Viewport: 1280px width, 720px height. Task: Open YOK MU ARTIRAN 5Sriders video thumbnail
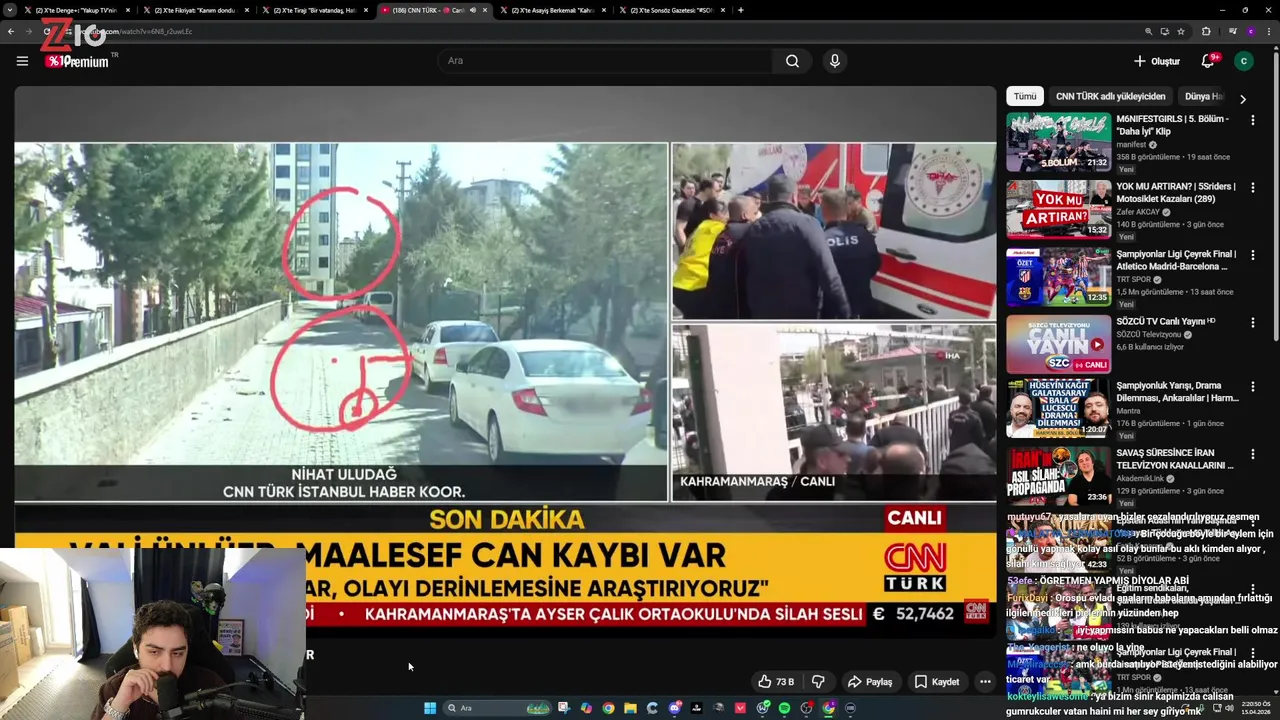1058,210
